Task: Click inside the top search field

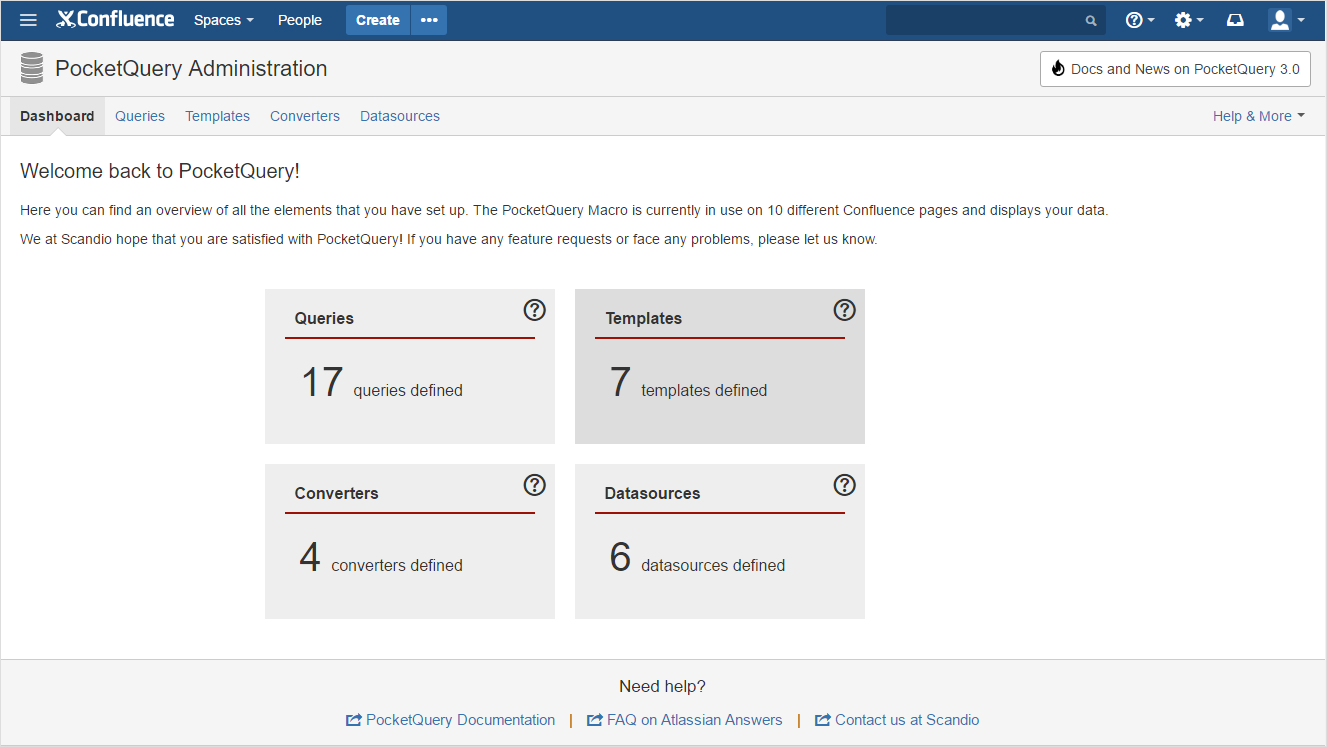Action: [x=985, y=20]
